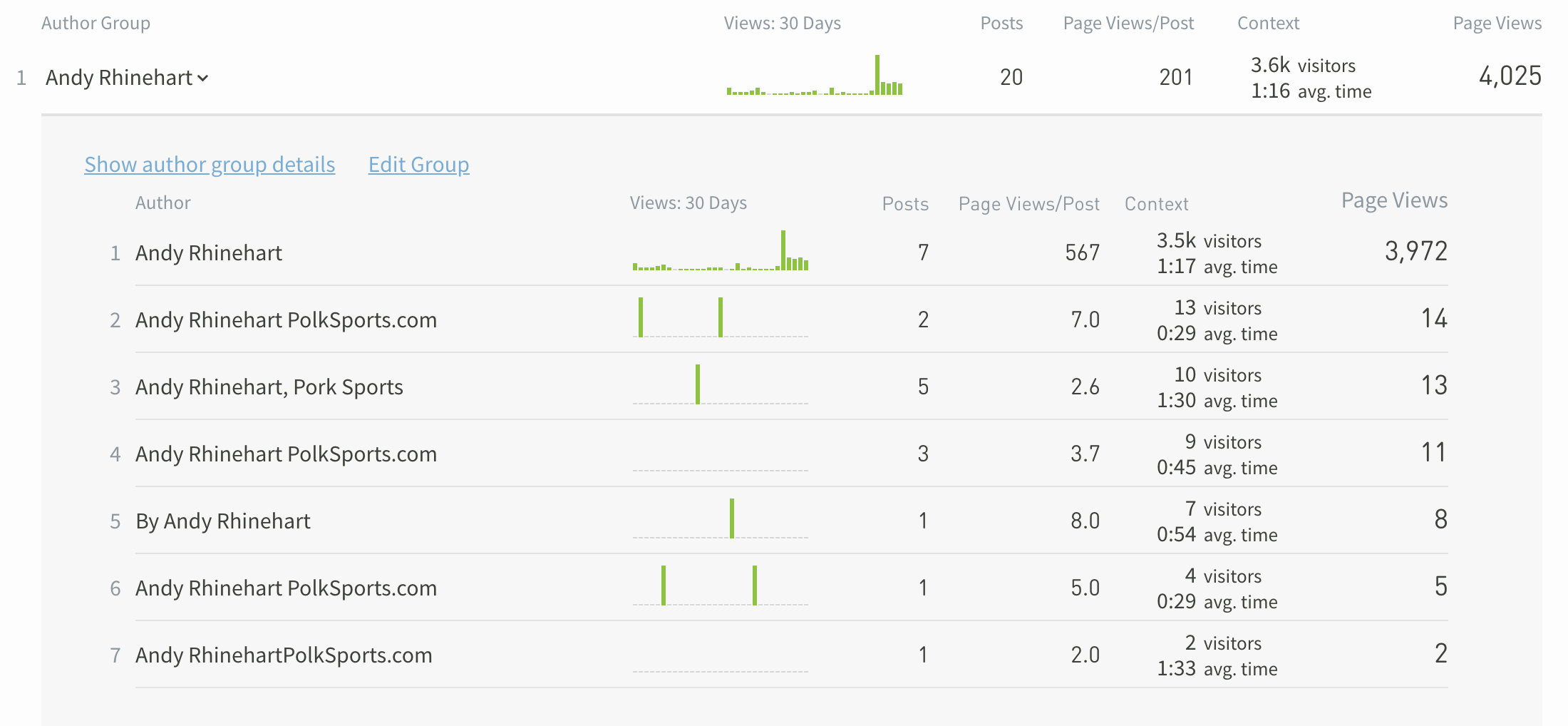Screen dimensions: 1568x726
Task: Click the 20 posts value in the group row
Action: click(x=1011, y=77)
